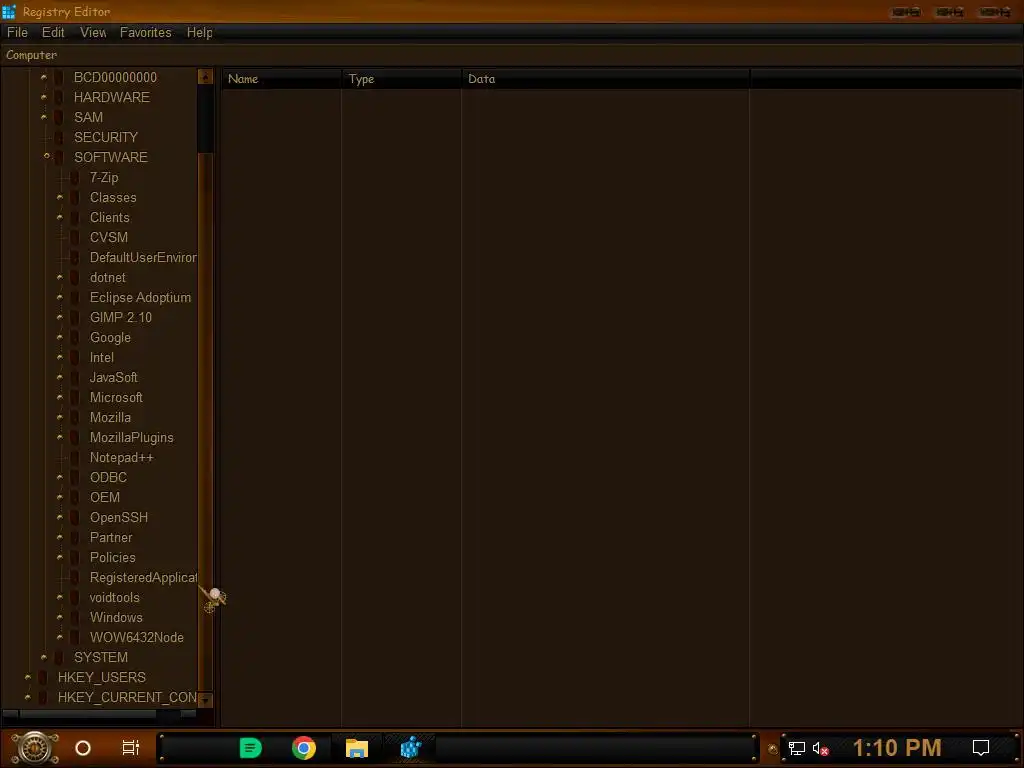
Task: Expand the Microsoft key
Action: point(60,397)
